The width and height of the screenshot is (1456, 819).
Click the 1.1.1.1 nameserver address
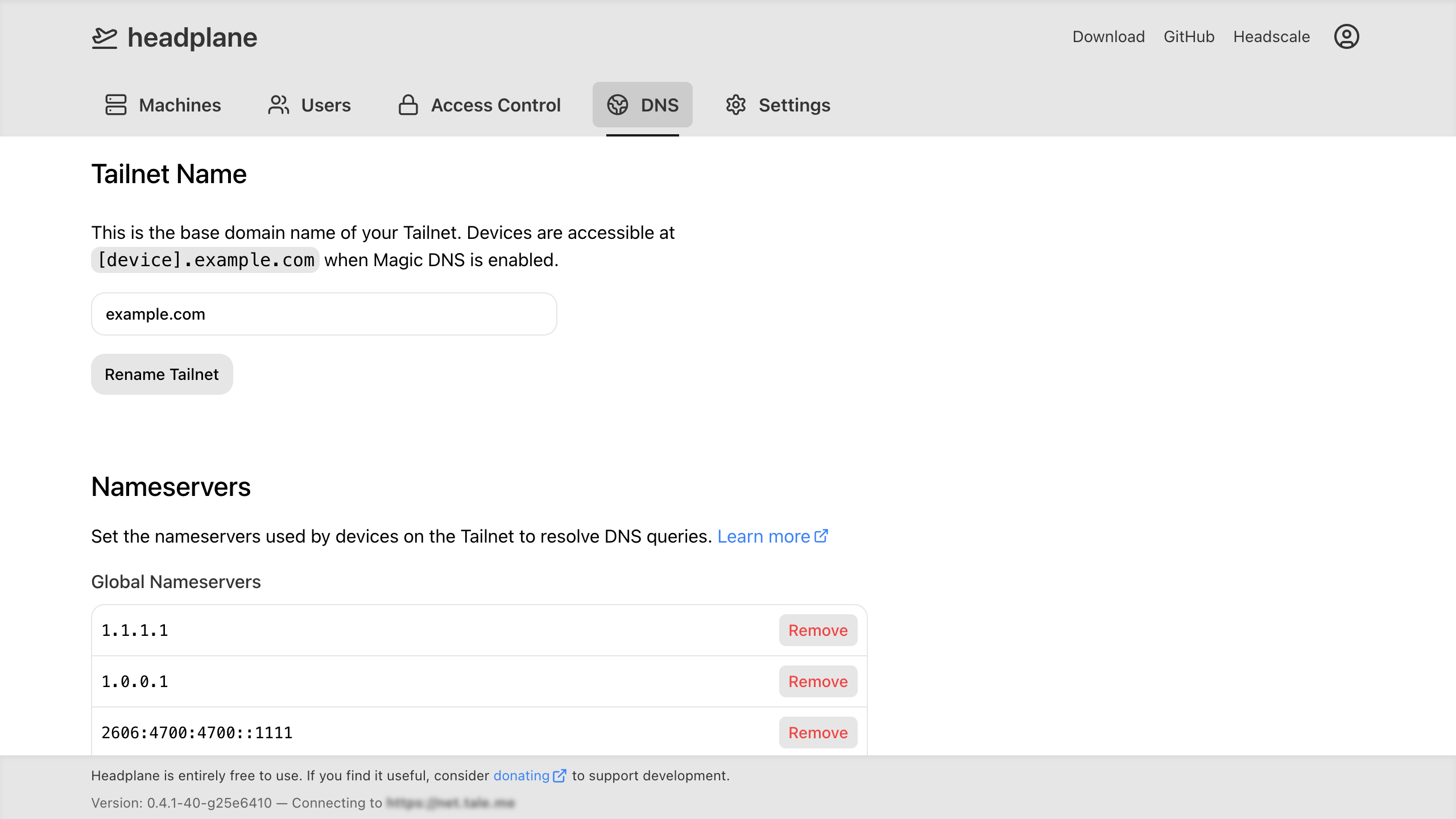point(135,630)
